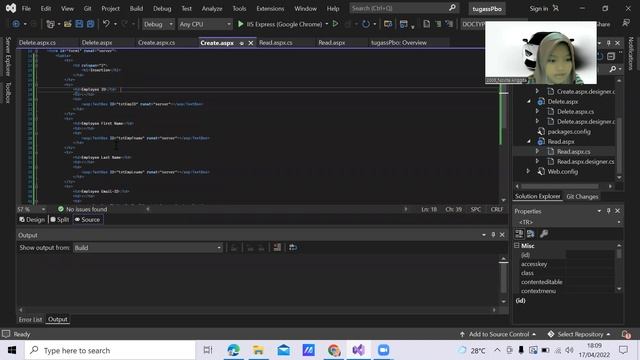Switch to the Git Changes tab
Viewport: 640px width, 360px height.
pos(582,196)
